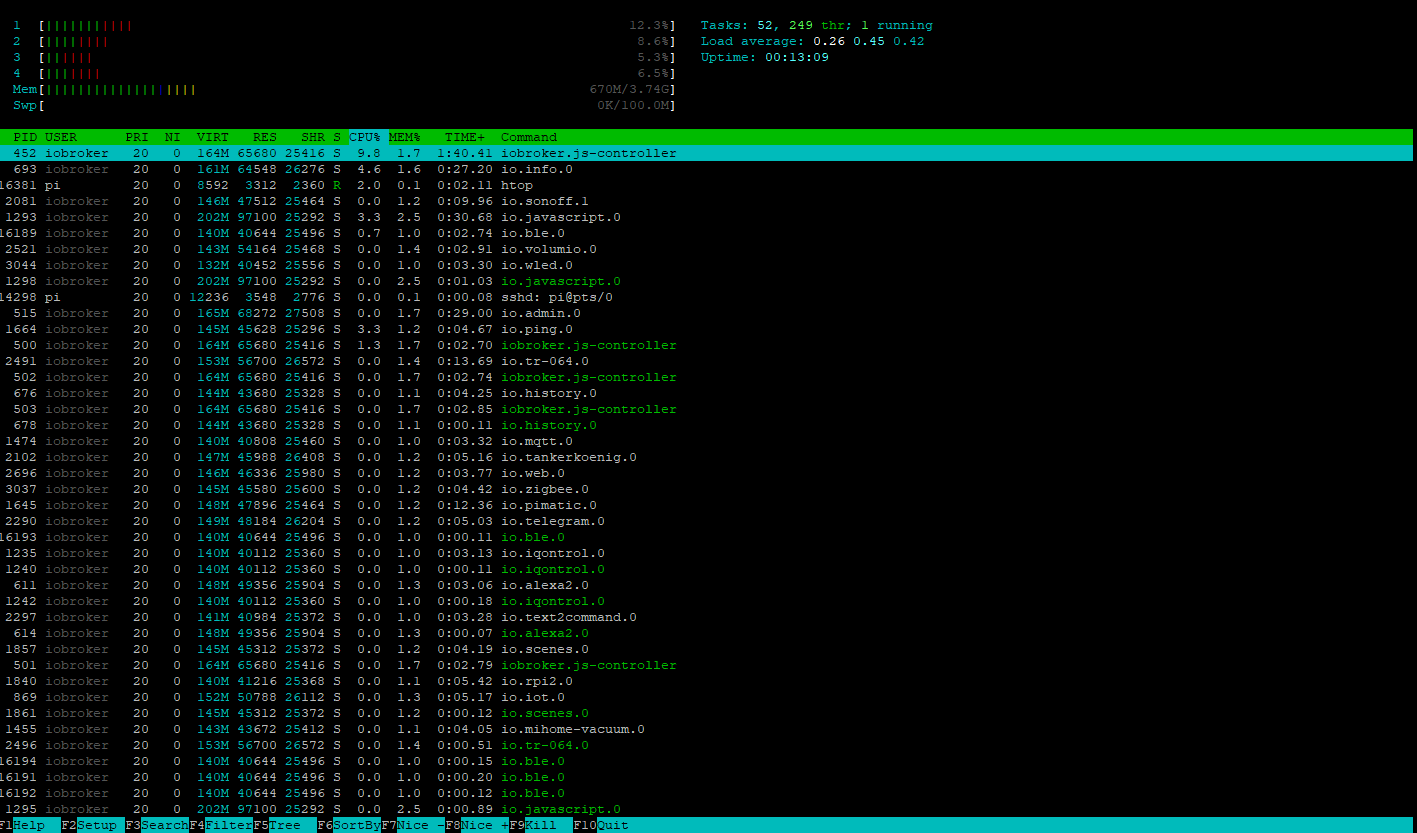
Task: Switch to F5 Tree view
Action: [x=285, y=825]
